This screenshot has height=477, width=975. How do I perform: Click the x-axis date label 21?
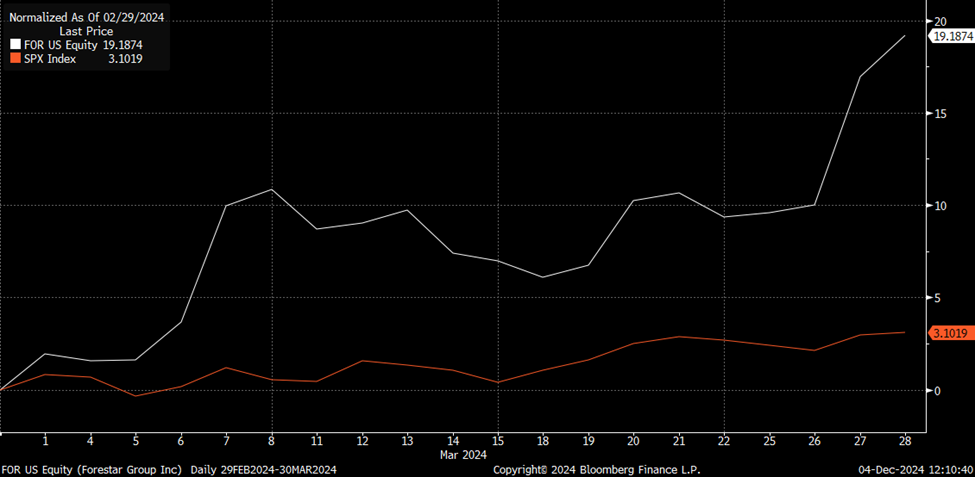pos(678,440)
